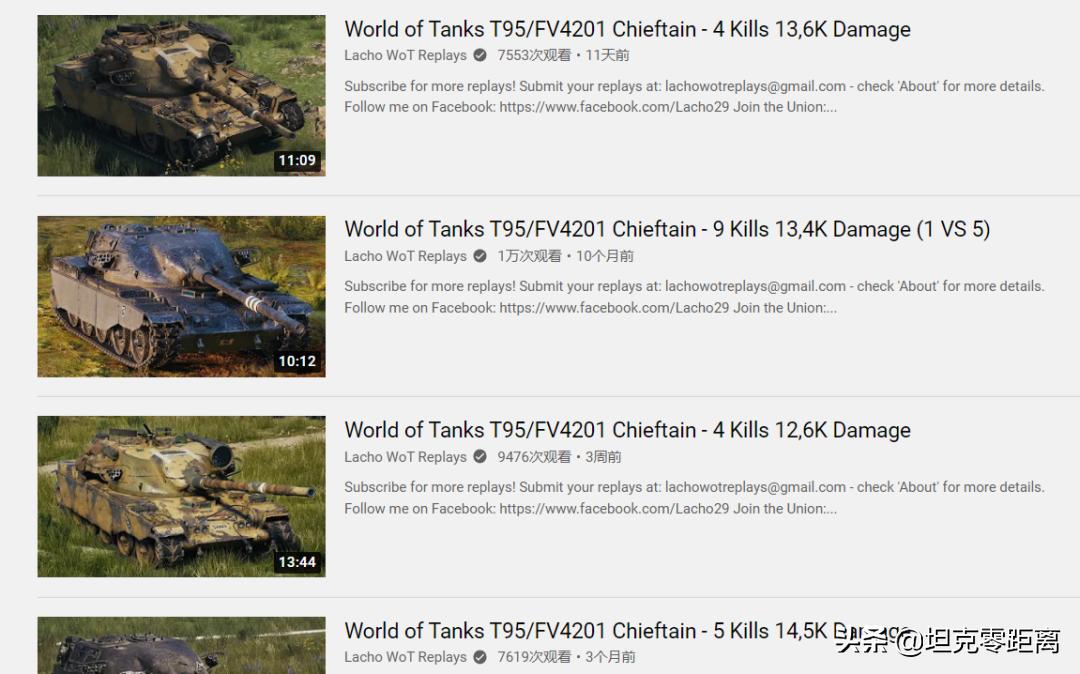Open the 13:44 camouflage tank video thumbnail
The image size is (1080, 674).
click(x=181, y=496)
